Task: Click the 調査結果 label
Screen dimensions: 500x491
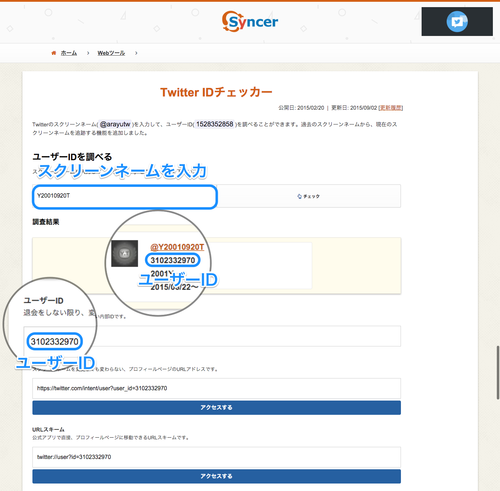Action: pos(46,222)
